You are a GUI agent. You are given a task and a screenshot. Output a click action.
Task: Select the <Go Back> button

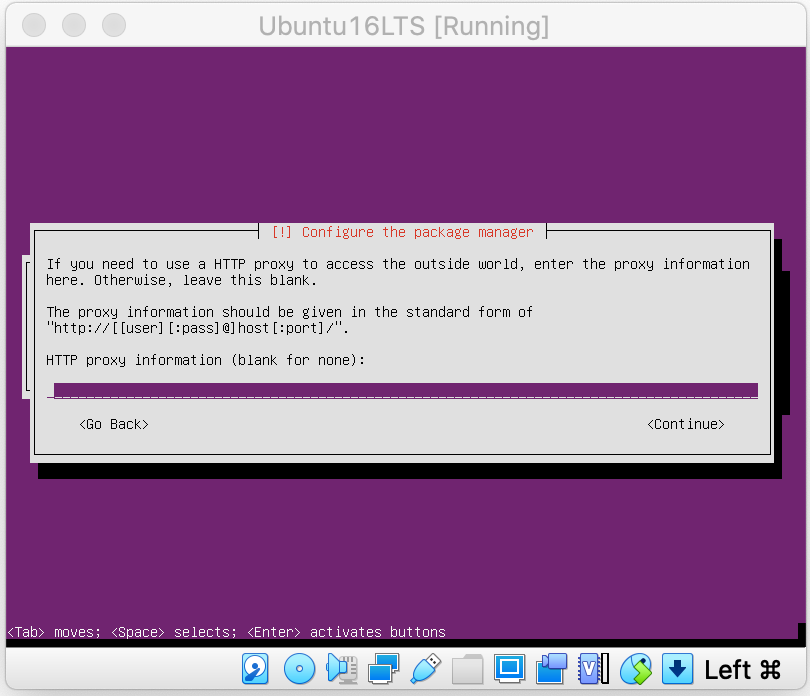pos(114,424)
